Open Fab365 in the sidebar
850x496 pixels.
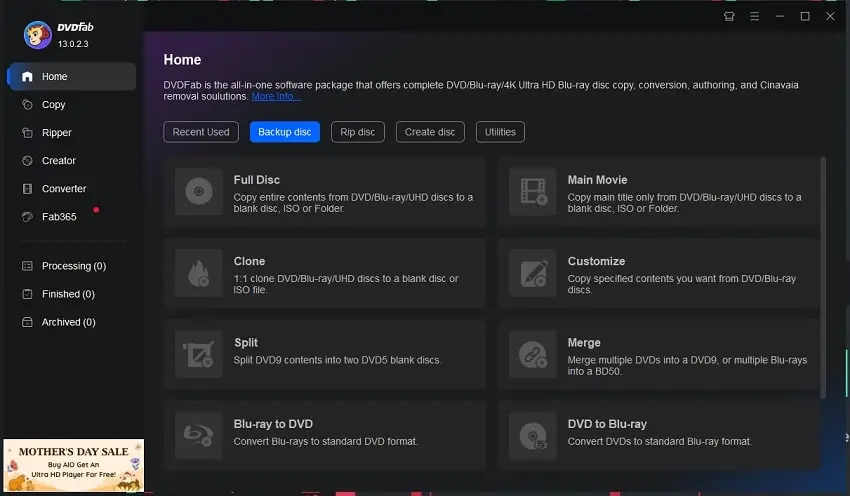[72, 217]
